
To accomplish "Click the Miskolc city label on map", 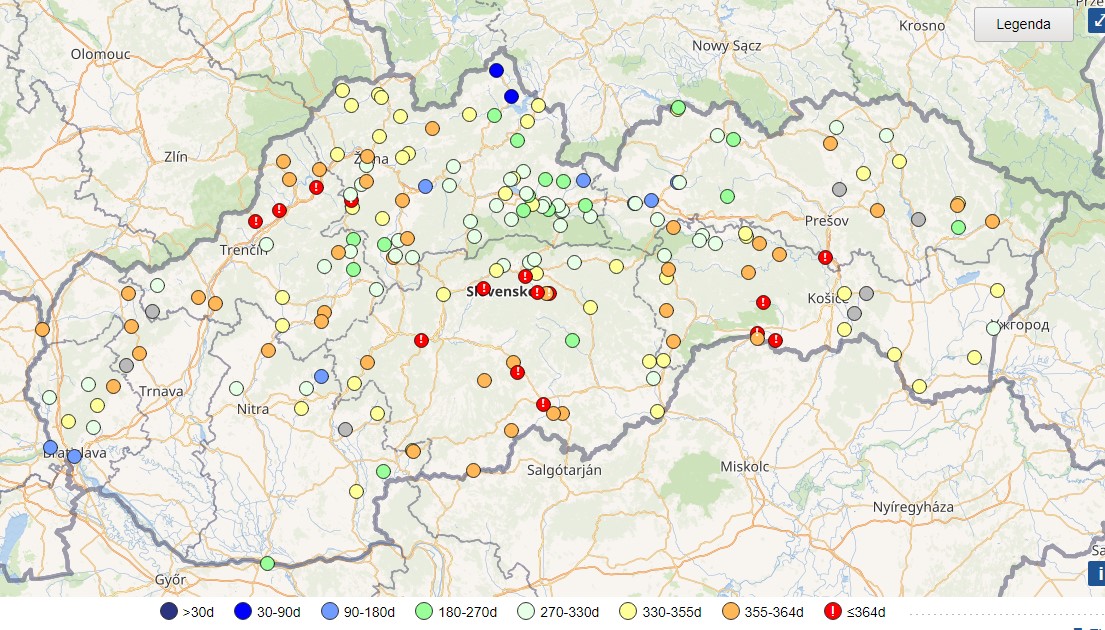I will [745, 467].
